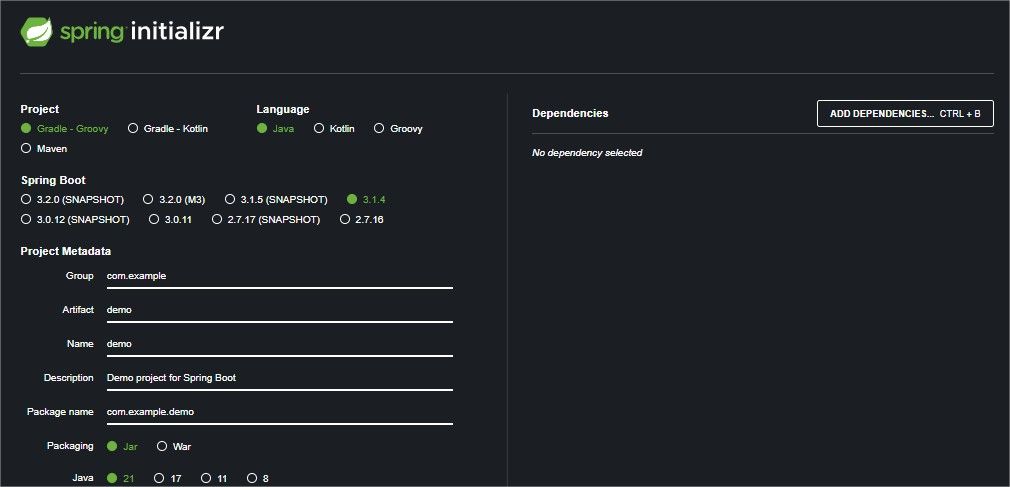Image resolution: width=1010 pixels, height=487 pixels.
Task: Focus the Name input field
Action: pos(280,344)
